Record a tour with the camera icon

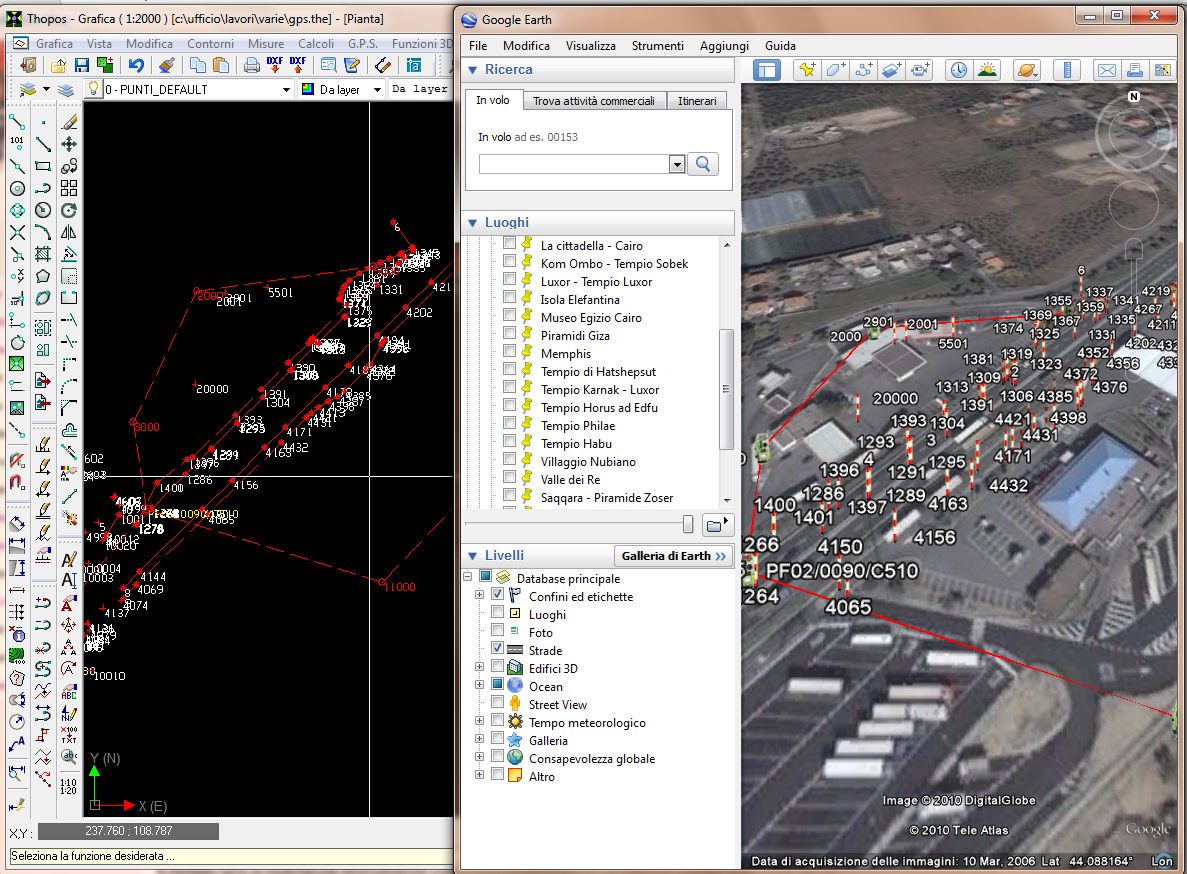[x=920, y=70]
